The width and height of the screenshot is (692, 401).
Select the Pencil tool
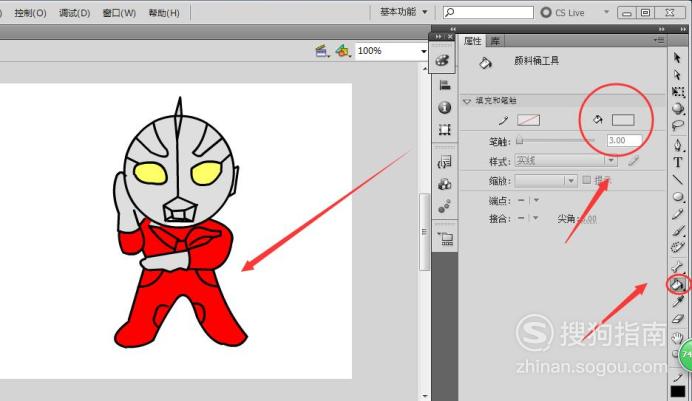pos(678,214)
